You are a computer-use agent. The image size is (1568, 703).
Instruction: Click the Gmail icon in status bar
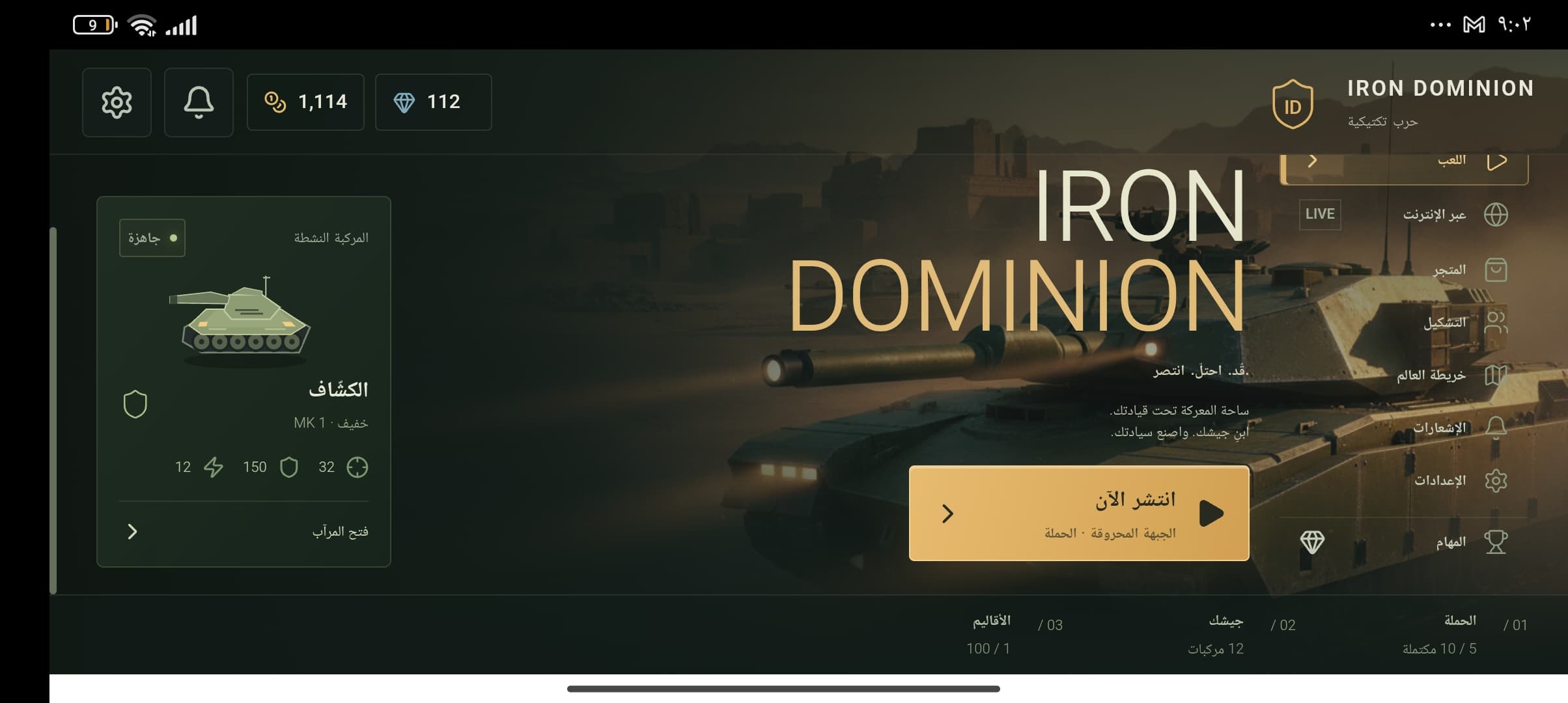1474,25
